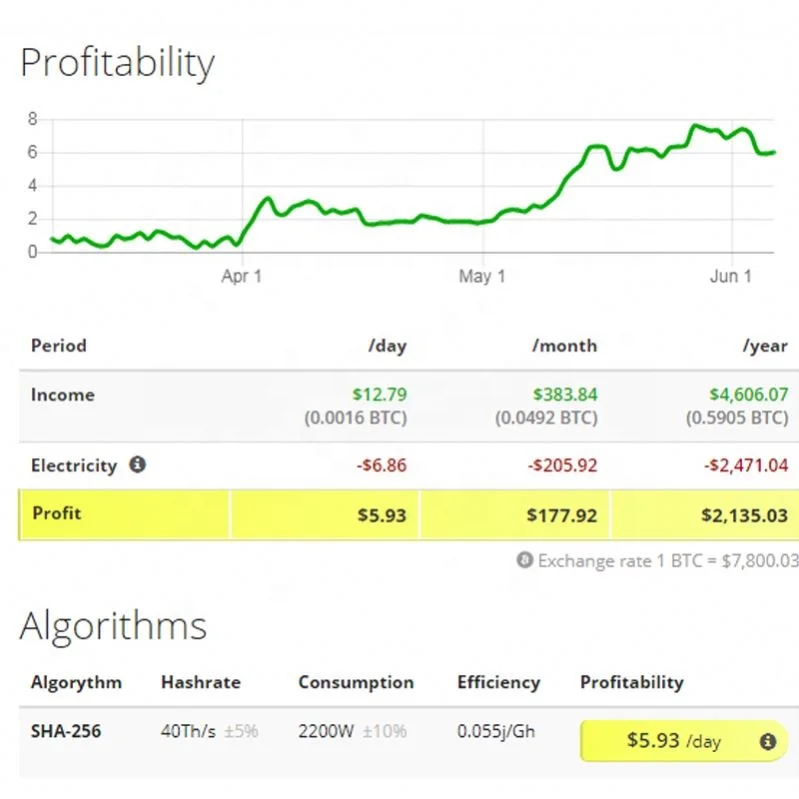This screenshot has height=799, width=799.
Task: Click the Hashrate column header
Action: pos(200,682)
